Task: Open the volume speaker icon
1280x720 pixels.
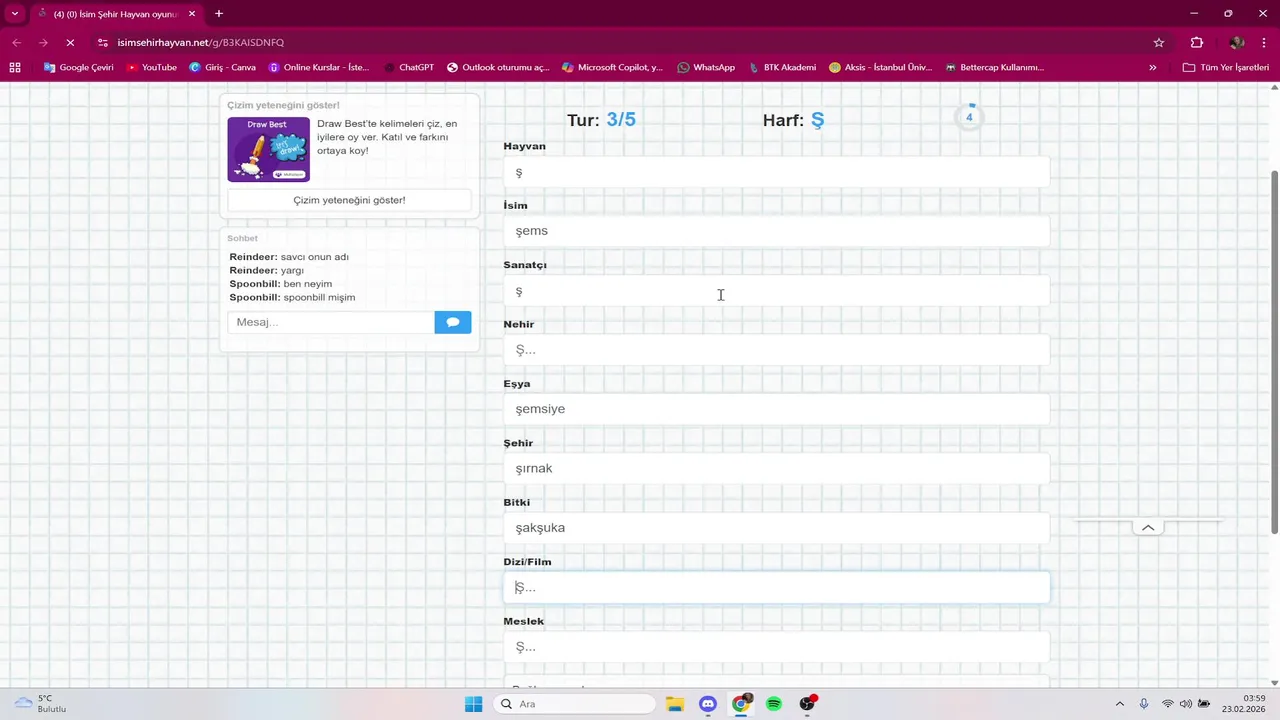Action: (x=1185, y=704)
